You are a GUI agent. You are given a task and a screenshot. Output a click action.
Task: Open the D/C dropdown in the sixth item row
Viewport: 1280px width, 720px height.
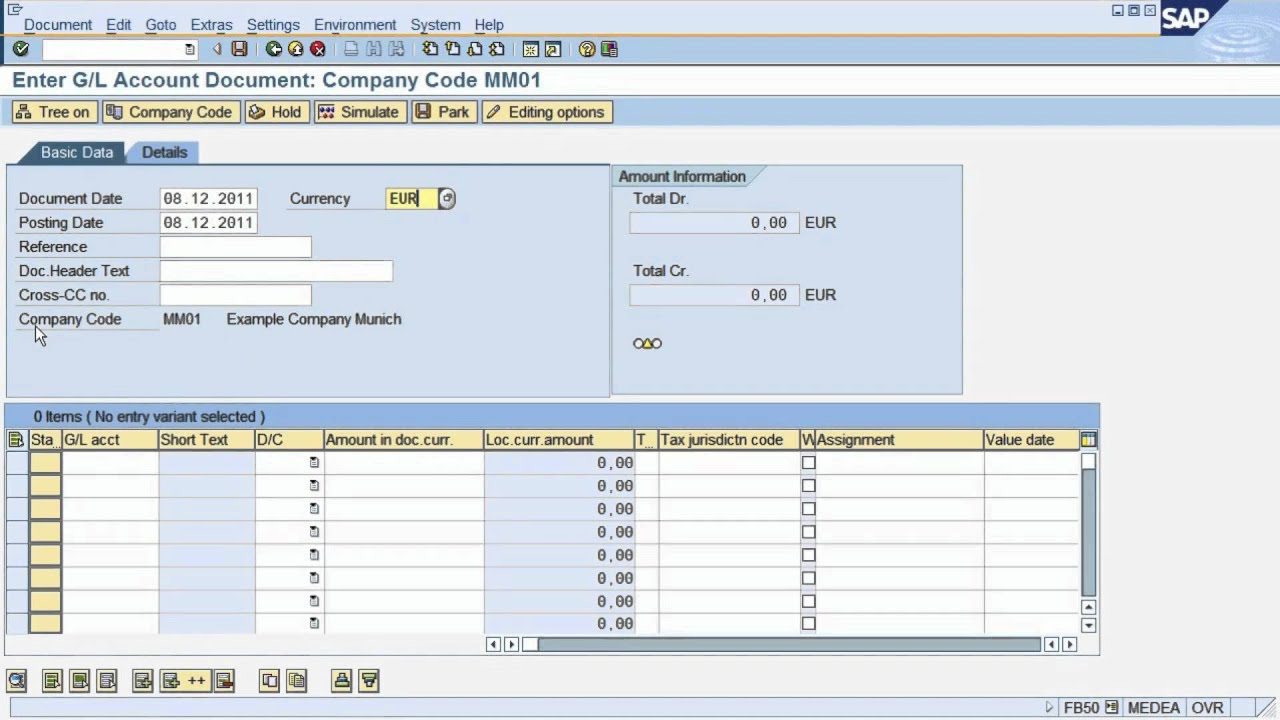tap(314, 578)
